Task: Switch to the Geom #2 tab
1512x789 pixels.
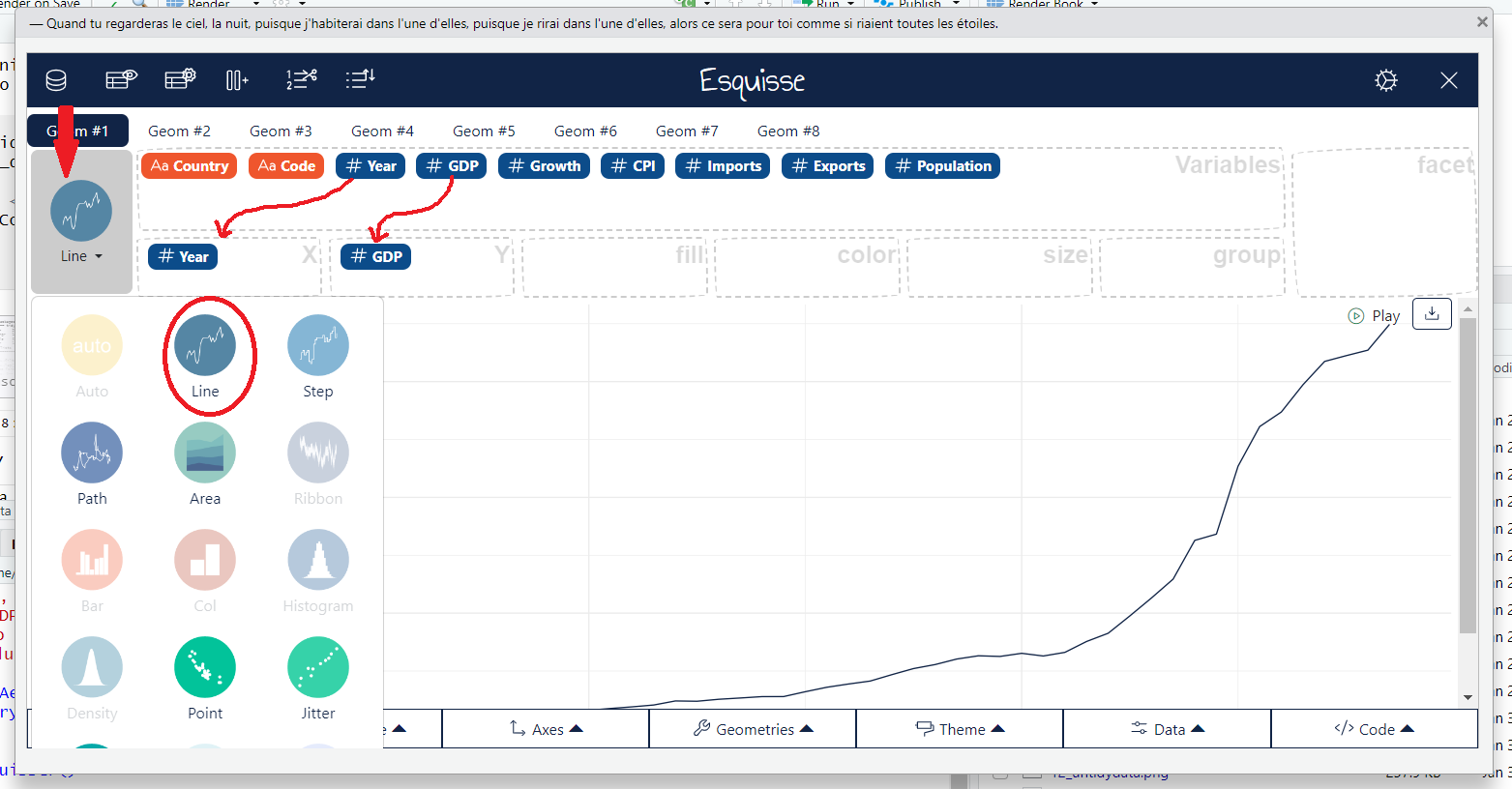Action: click(x=179, y=131)
